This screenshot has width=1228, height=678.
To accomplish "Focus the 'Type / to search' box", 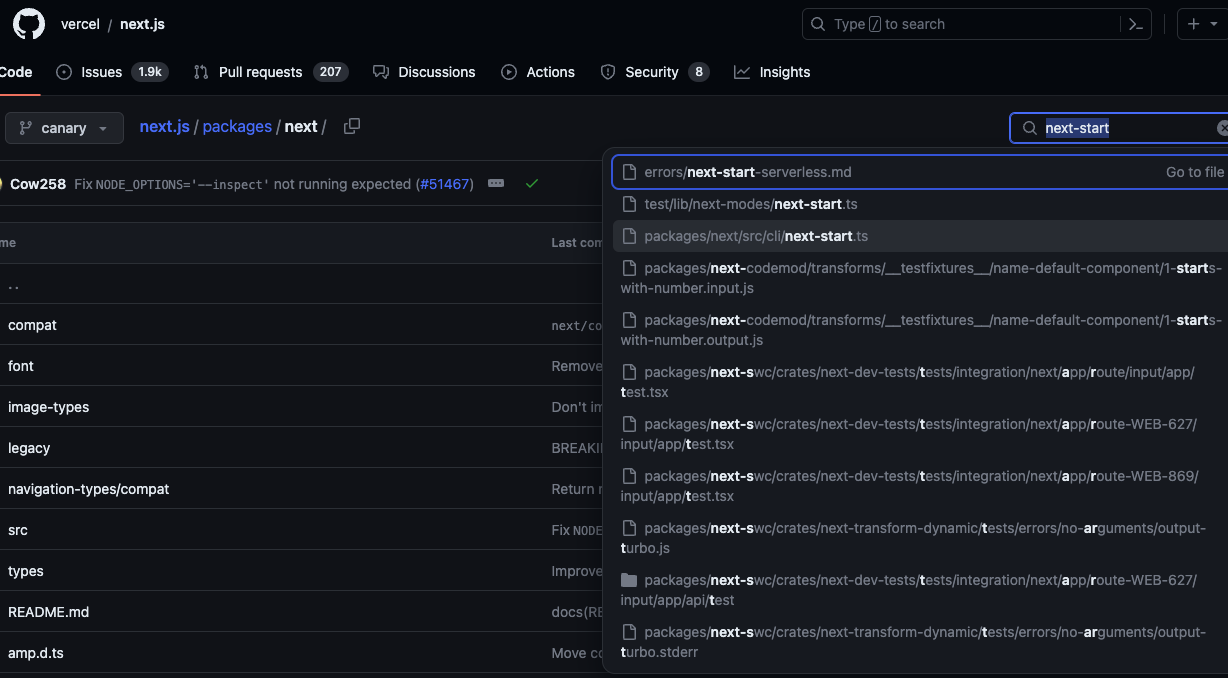I will pos(976,24).
